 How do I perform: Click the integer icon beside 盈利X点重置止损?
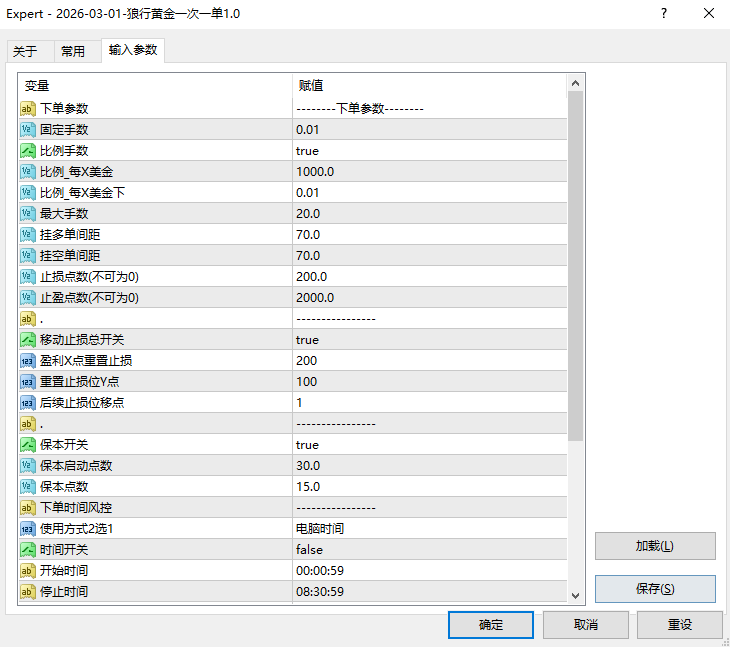click(27, 360)
